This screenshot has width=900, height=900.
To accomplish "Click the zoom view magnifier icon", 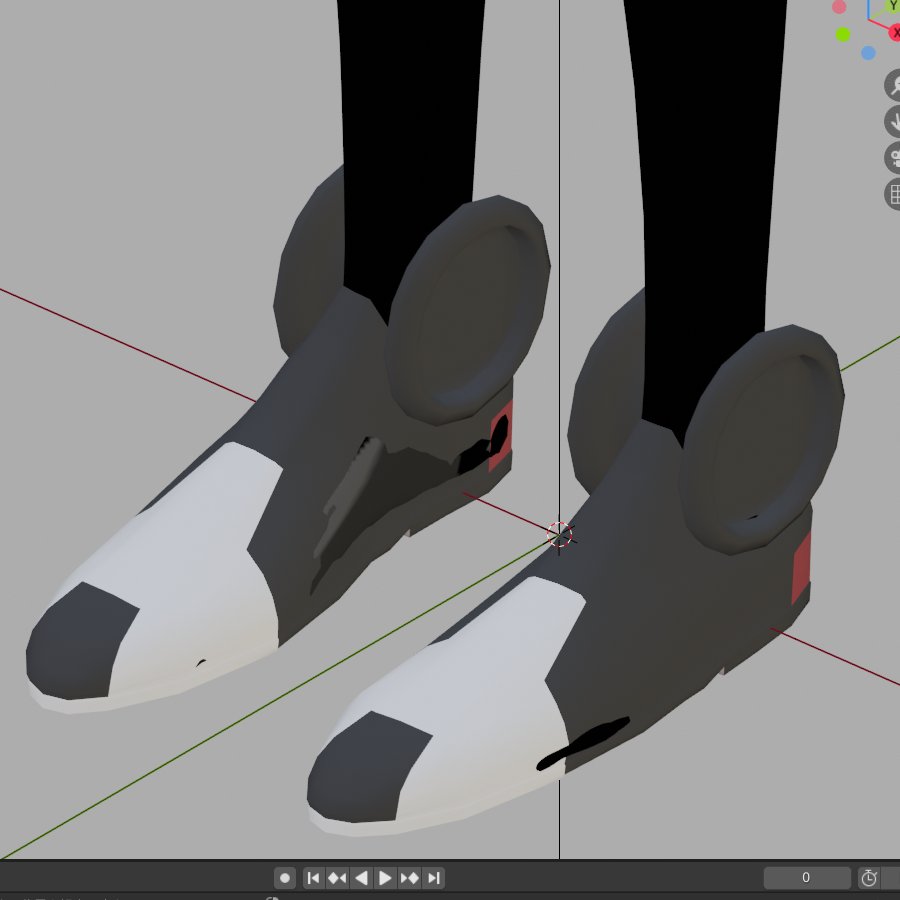I will 893,86.
